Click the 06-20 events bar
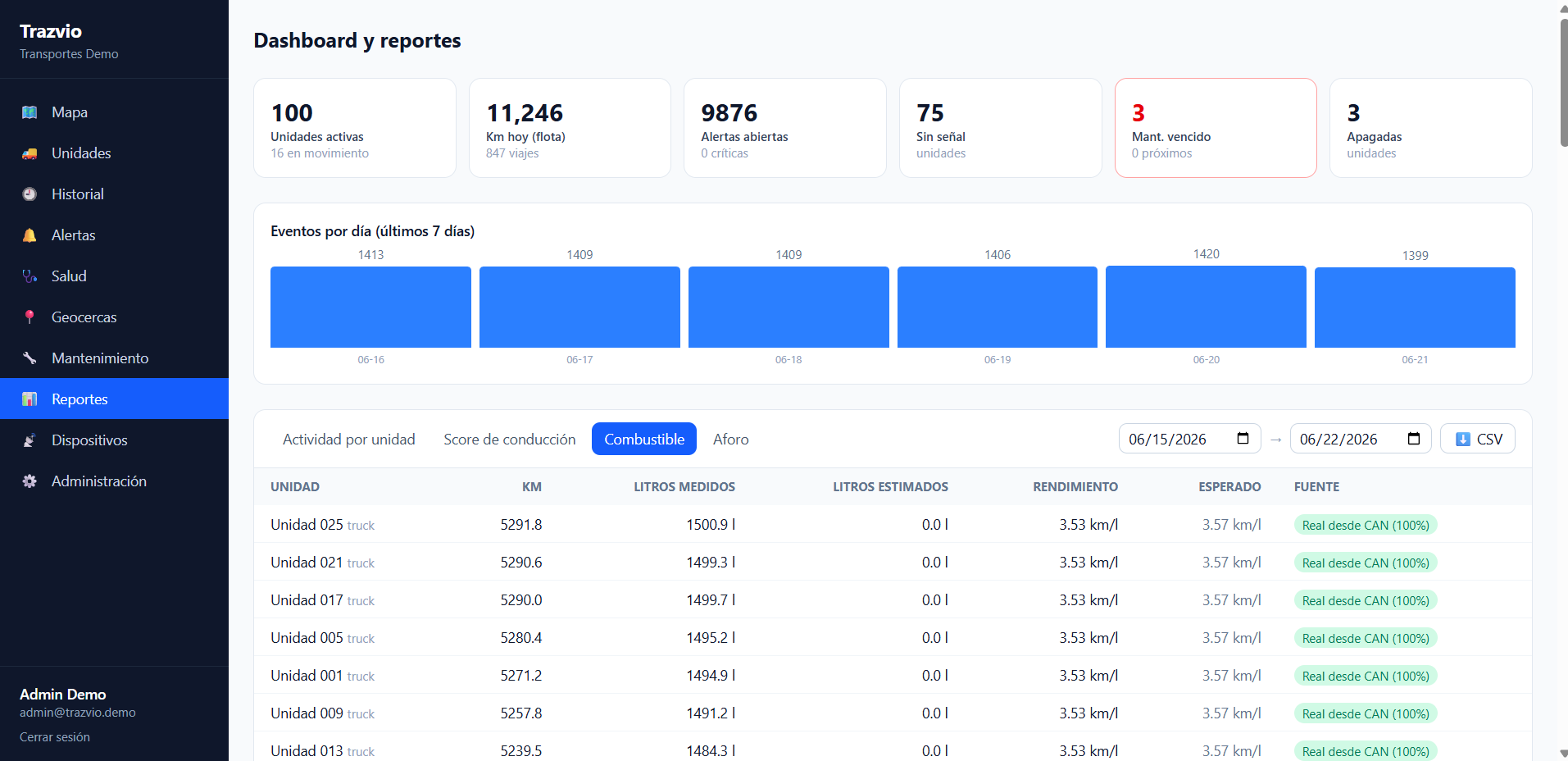This screenshot has height=761, width=1568. [1206, 307]
